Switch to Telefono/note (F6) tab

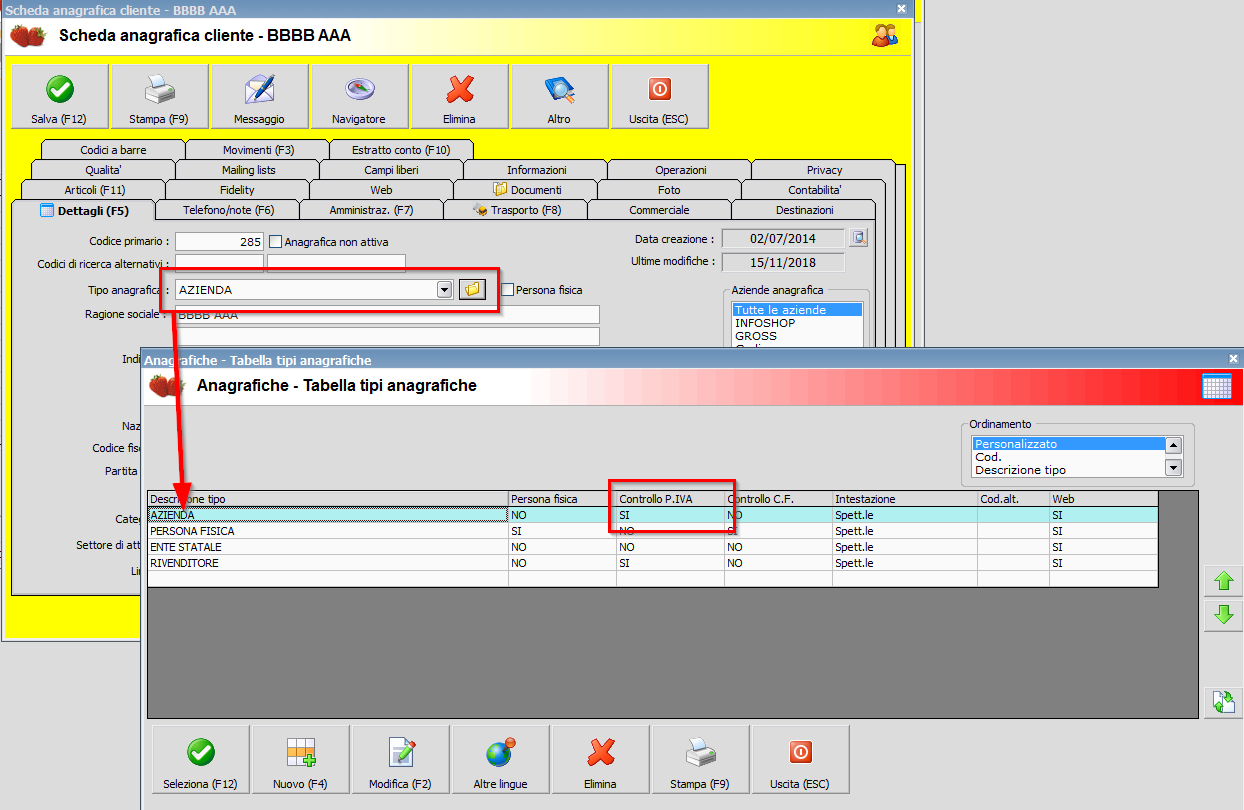click(228, 210)
